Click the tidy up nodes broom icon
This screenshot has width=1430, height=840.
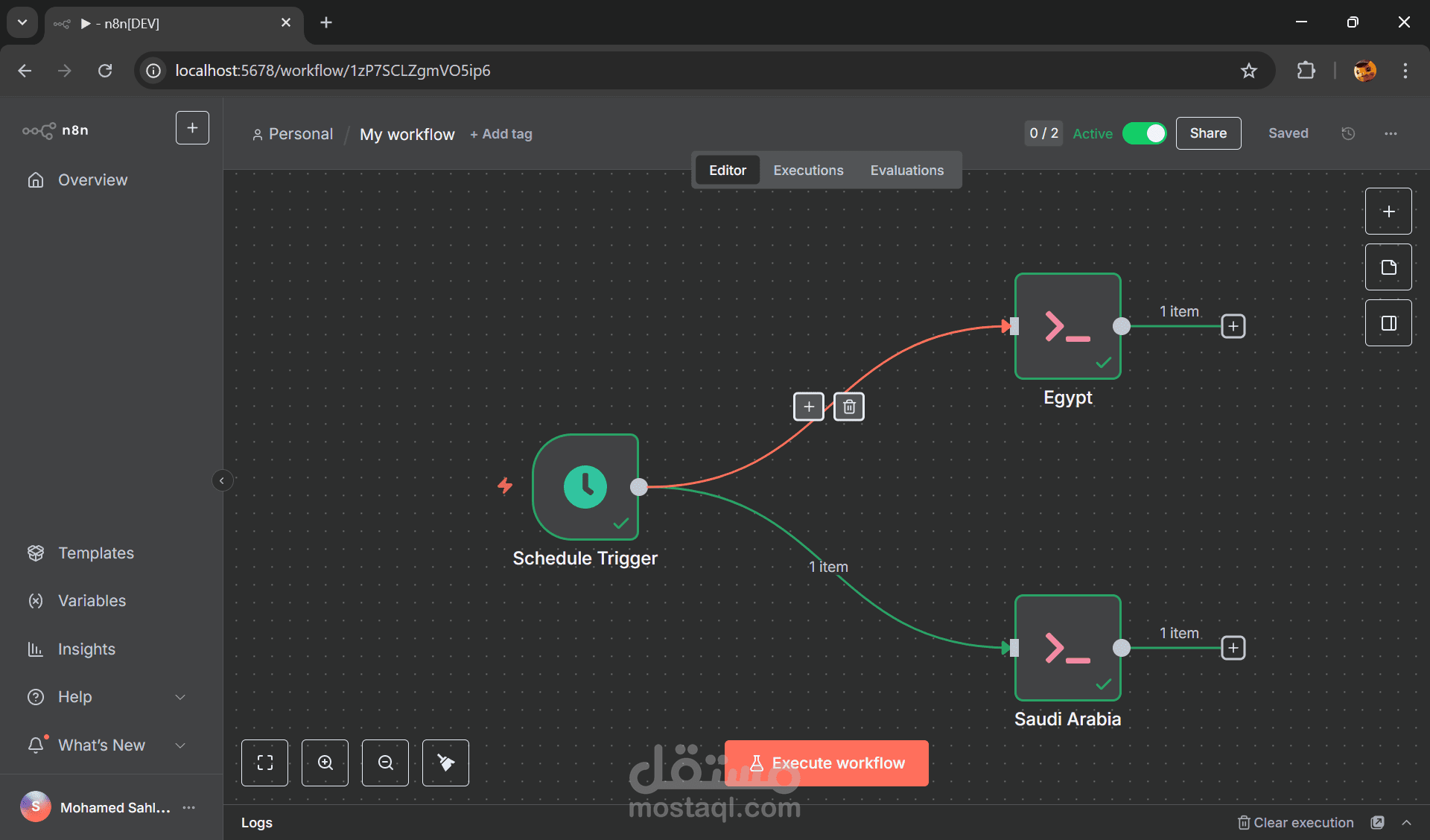445,763
